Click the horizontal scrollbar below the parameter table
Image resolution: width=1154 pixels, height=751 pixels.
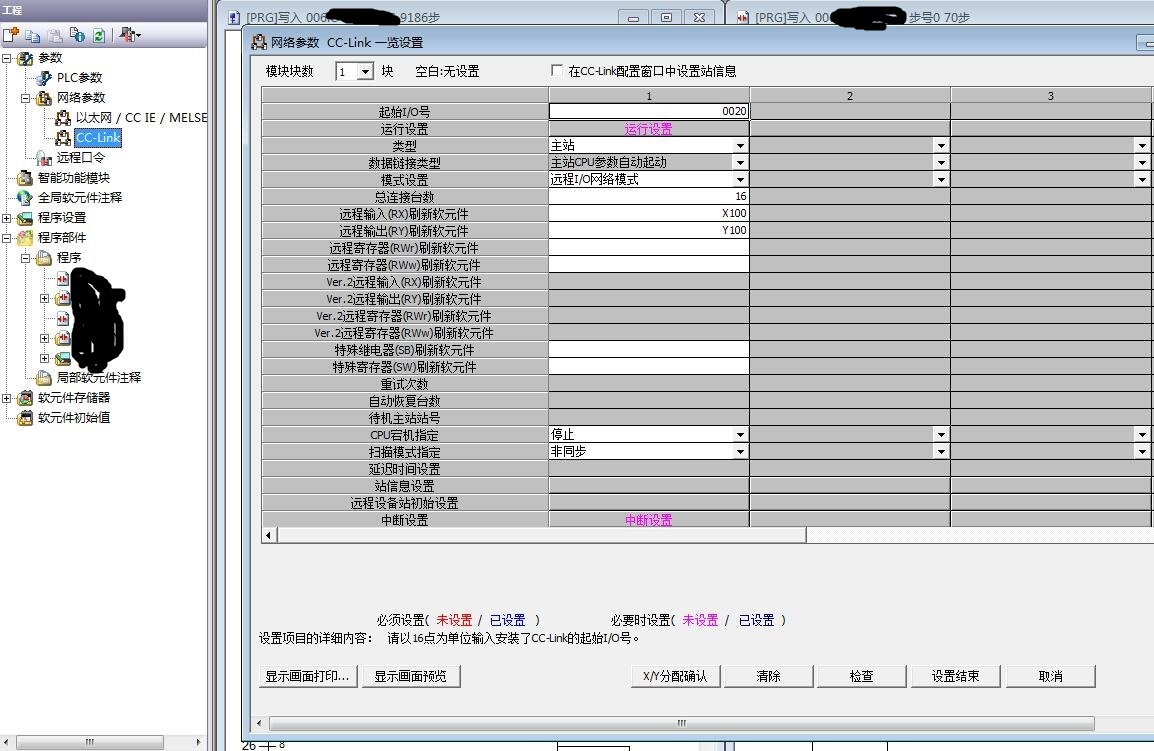point(540,536)
